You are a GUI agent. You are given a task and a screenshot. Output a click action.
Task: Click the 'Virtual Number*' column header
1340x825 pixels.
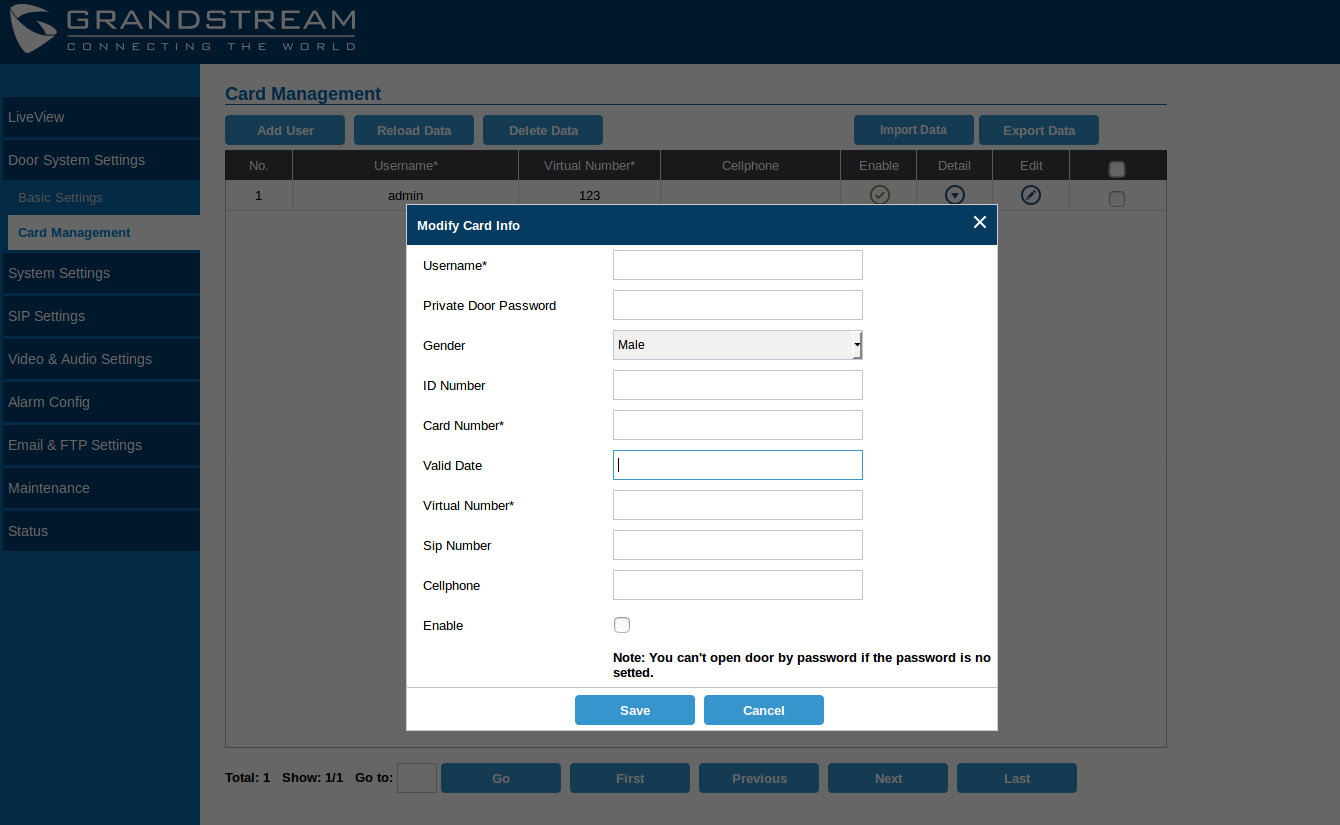tap(589, 166)
